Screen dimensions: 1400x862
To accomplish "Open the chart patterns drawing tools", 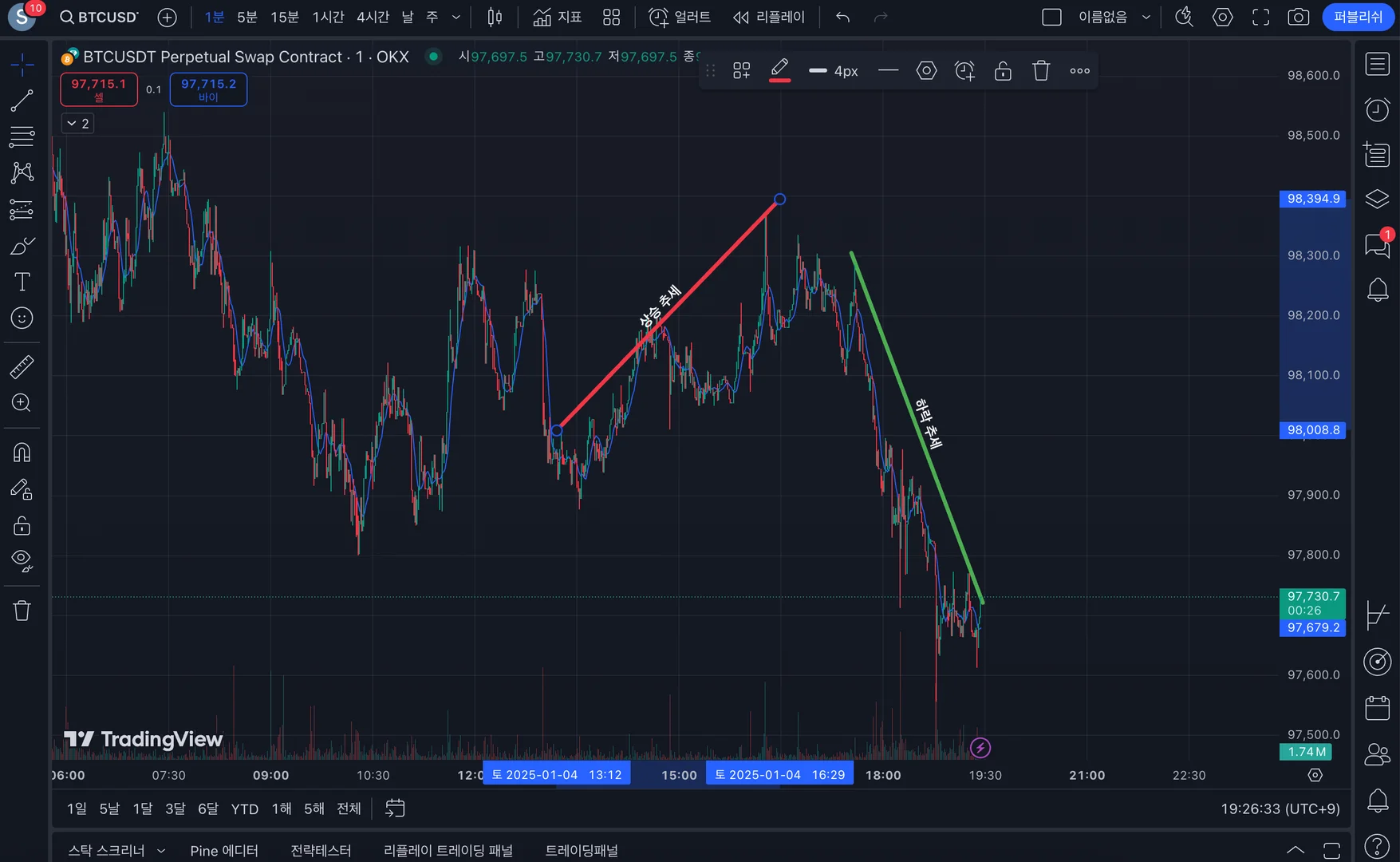I will coord(22,173).
